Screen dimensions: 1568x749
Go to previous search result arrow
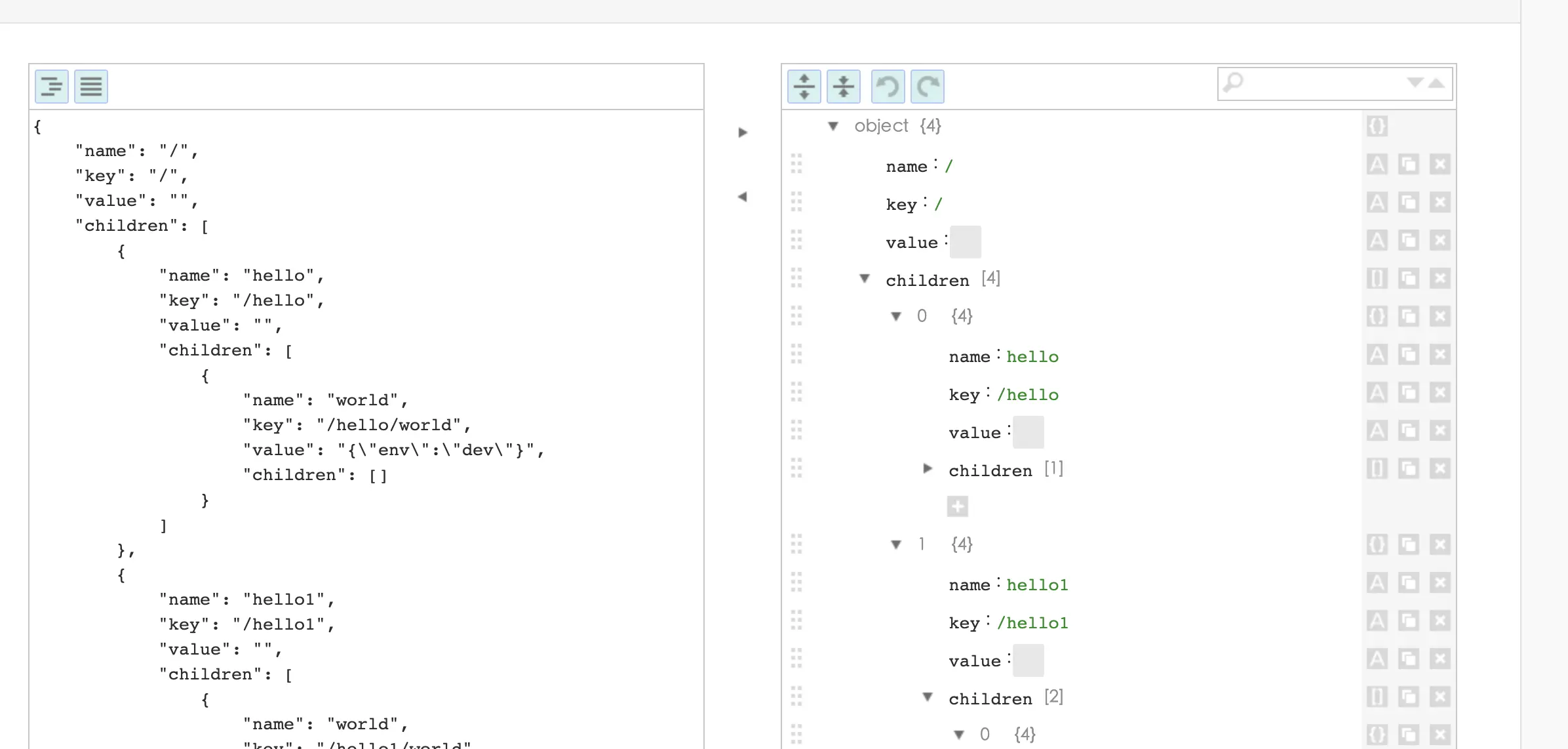(1436, 83)
